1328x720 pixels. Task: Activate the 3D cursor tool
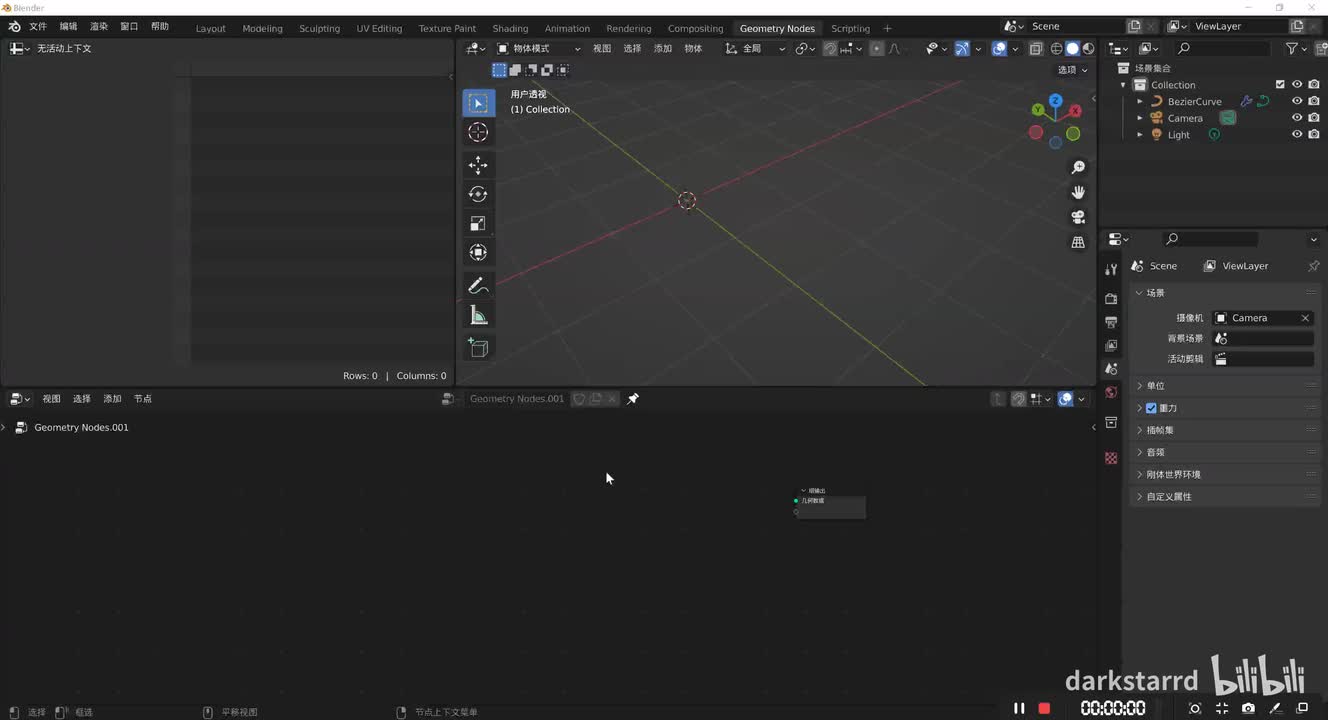[x=478, y=132]
